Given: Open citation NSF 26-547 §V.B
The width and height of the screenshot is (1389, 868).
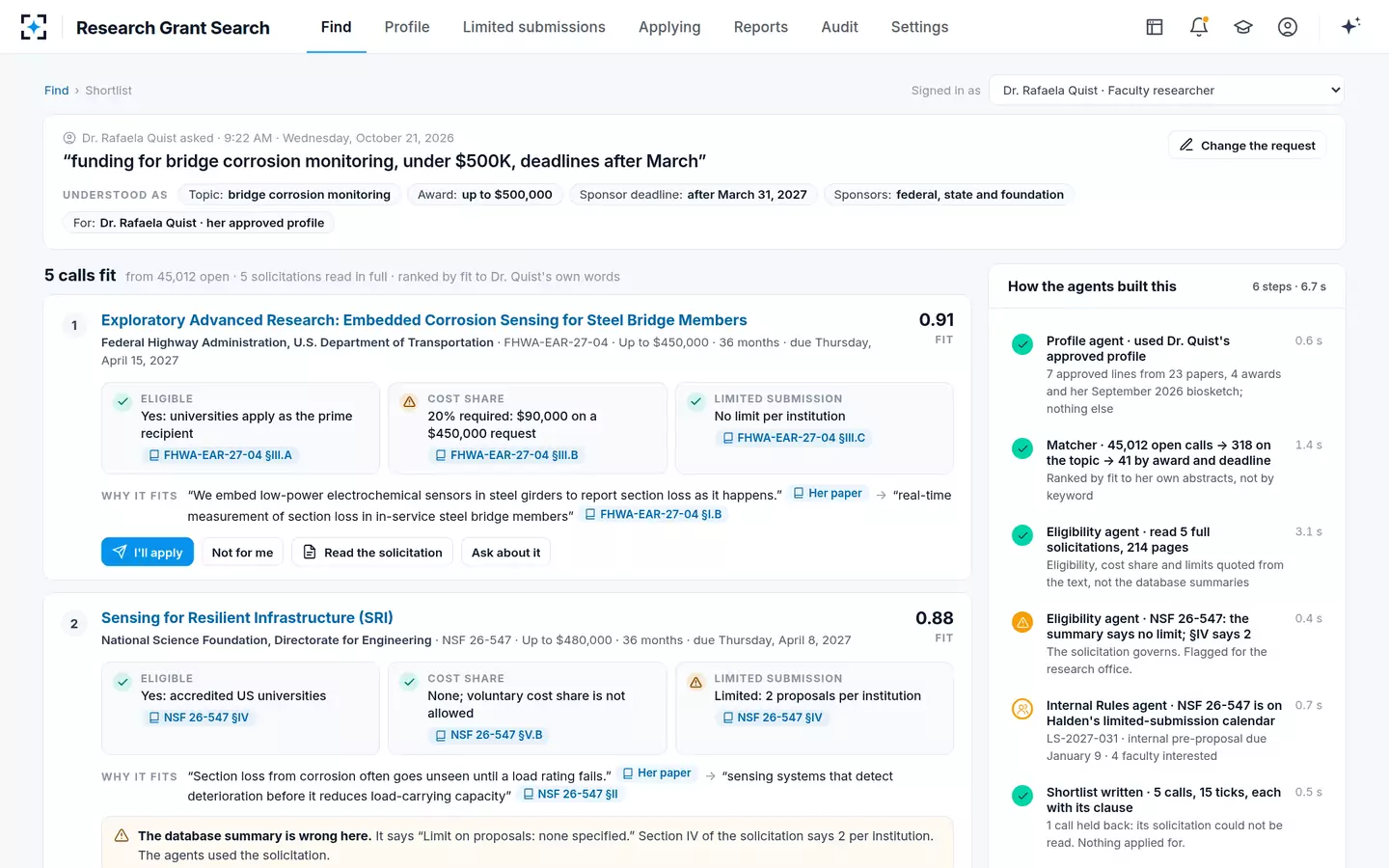Looking at the screenshot, I should (488, 735).
